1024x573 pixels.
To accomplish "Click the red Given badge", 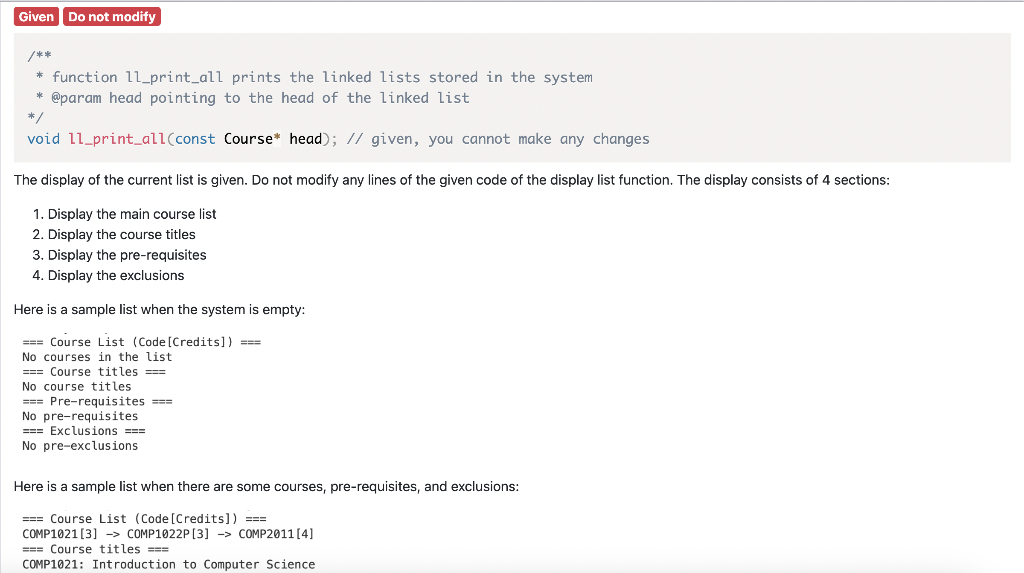I will pyautogui.click(x=36, y=16).
